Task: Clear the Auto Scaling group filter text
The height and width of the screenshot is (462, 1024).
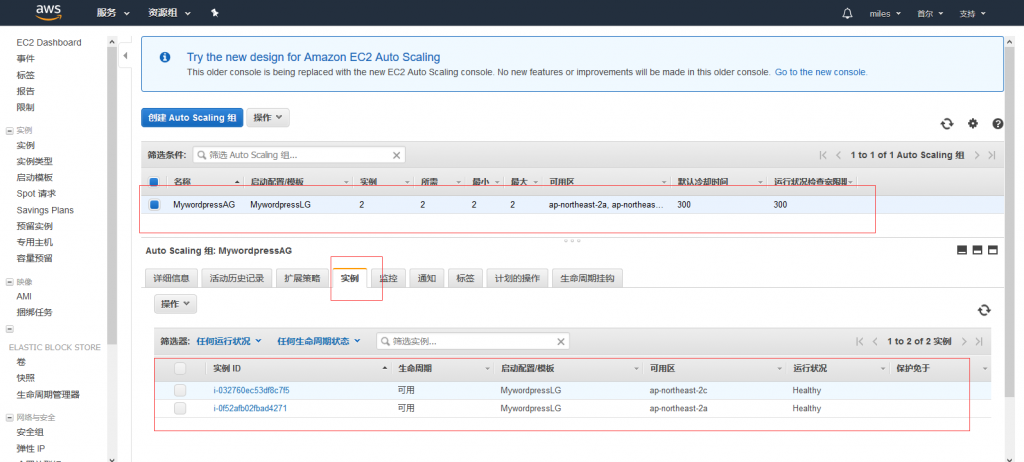Action: click(x=396, y=155)
